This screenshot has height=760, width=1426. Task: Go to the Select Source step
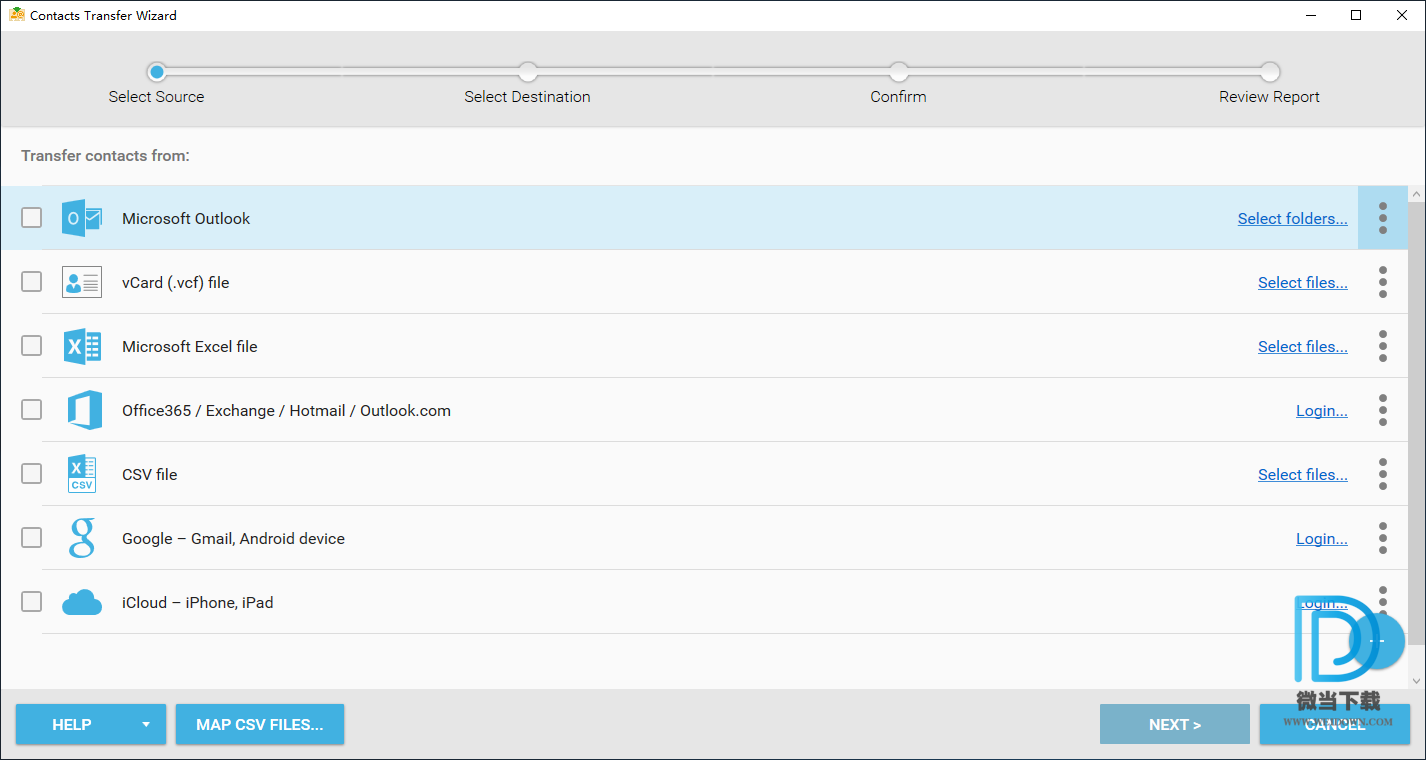(156, 72)
